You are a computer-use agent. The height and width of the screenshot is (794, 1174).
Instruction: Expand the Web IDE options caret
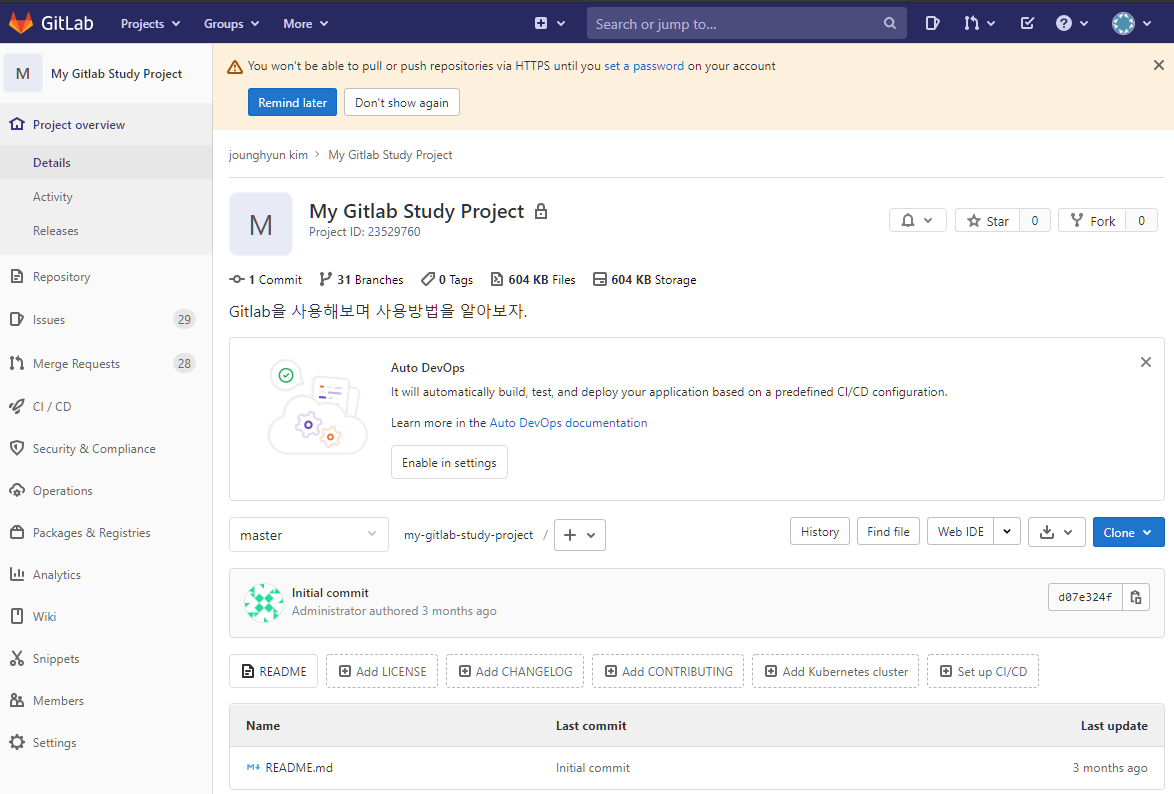[x=1007, y=532]
